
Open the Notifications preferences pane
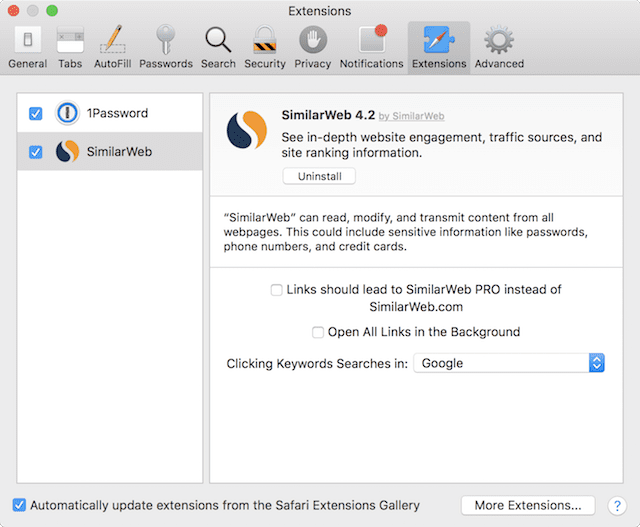[371, 46]
